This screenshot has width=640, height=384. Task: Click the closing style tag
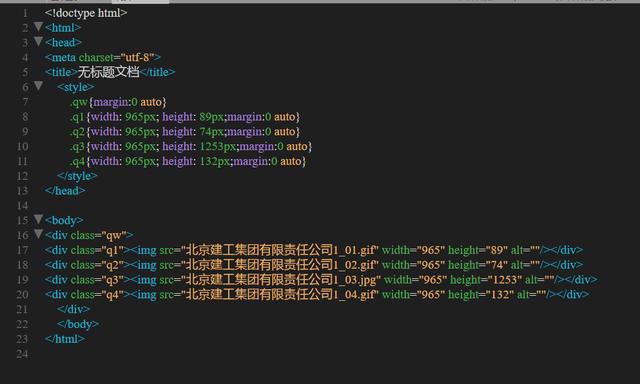point(78,176)
